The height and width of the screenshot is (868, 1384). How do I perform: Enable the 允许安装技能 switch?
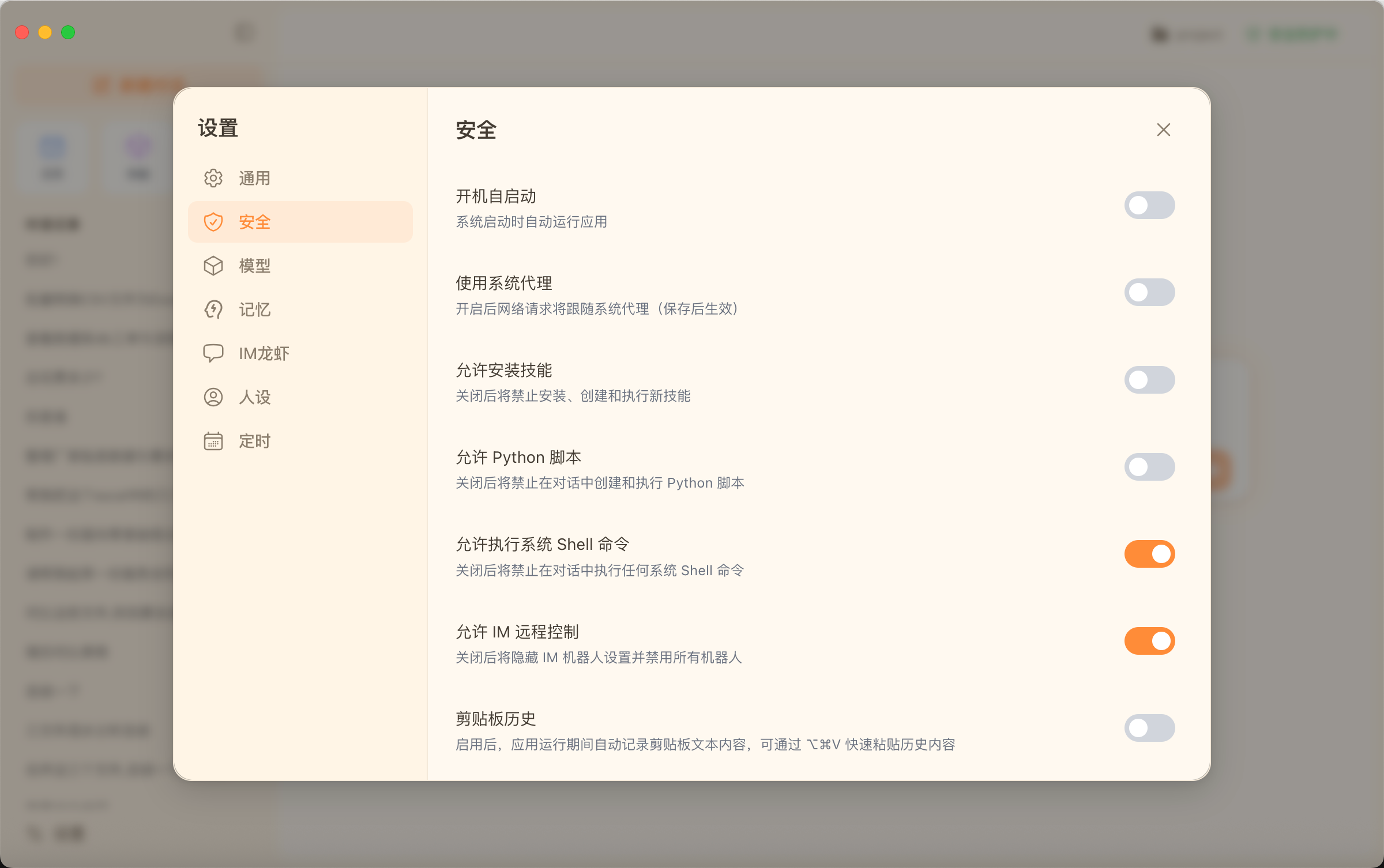1150,379
